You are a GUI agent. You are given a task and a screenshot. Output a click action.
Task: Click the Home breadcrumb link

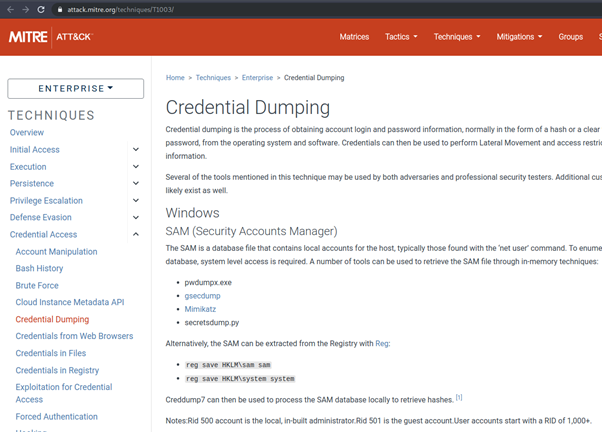pyautogui.click(x=175, y=77)
